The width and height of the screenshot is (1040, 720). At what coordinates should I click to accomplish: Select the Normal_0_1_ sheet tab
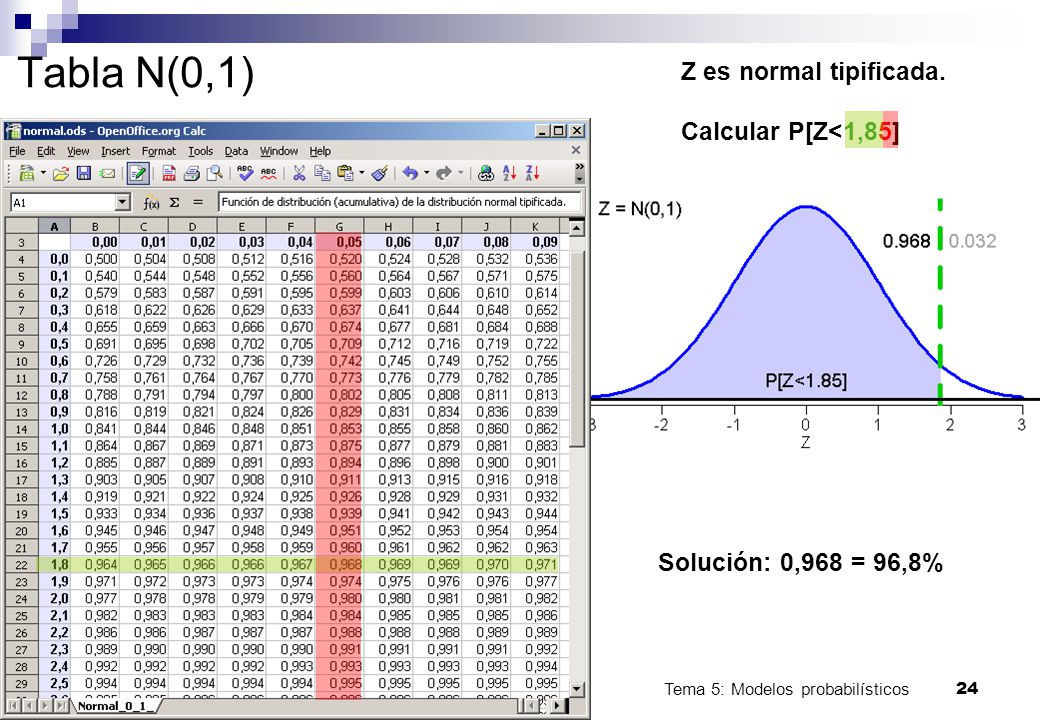click(x=114, y=706)
